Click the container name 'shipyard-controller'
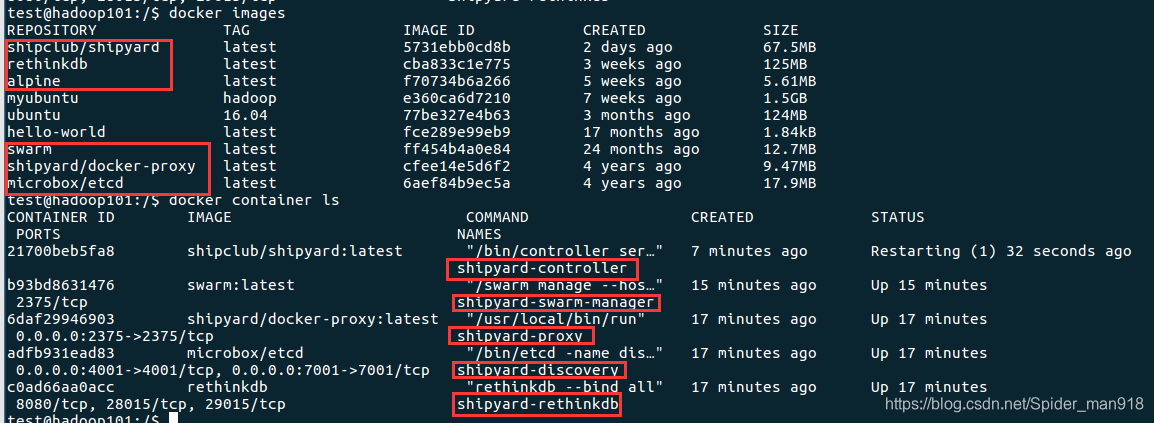Screen dimensions: 1154x423 click(542, 268)
